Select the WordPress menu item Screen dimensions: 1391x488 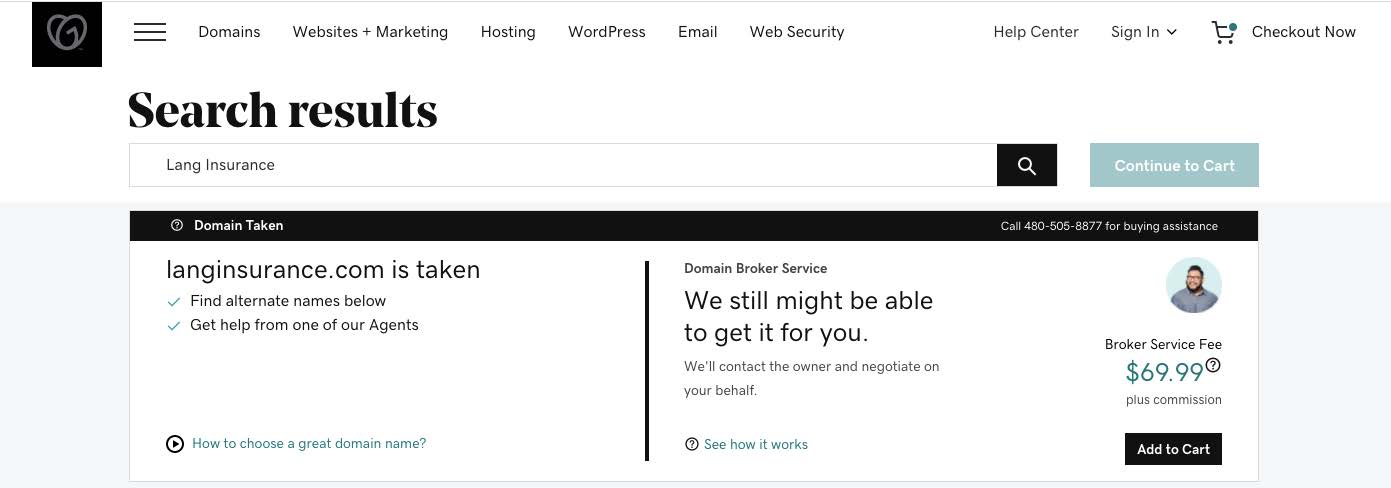pyautogui.click(x=606, y=32)
